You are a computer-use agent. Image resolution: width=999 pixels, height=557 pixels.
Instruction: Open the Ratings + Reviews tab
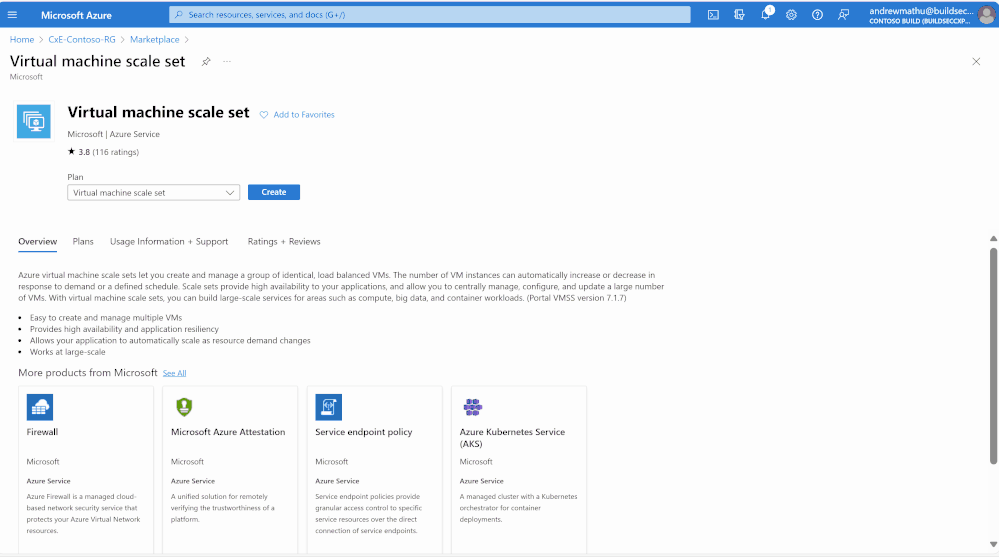click(284, 242)
